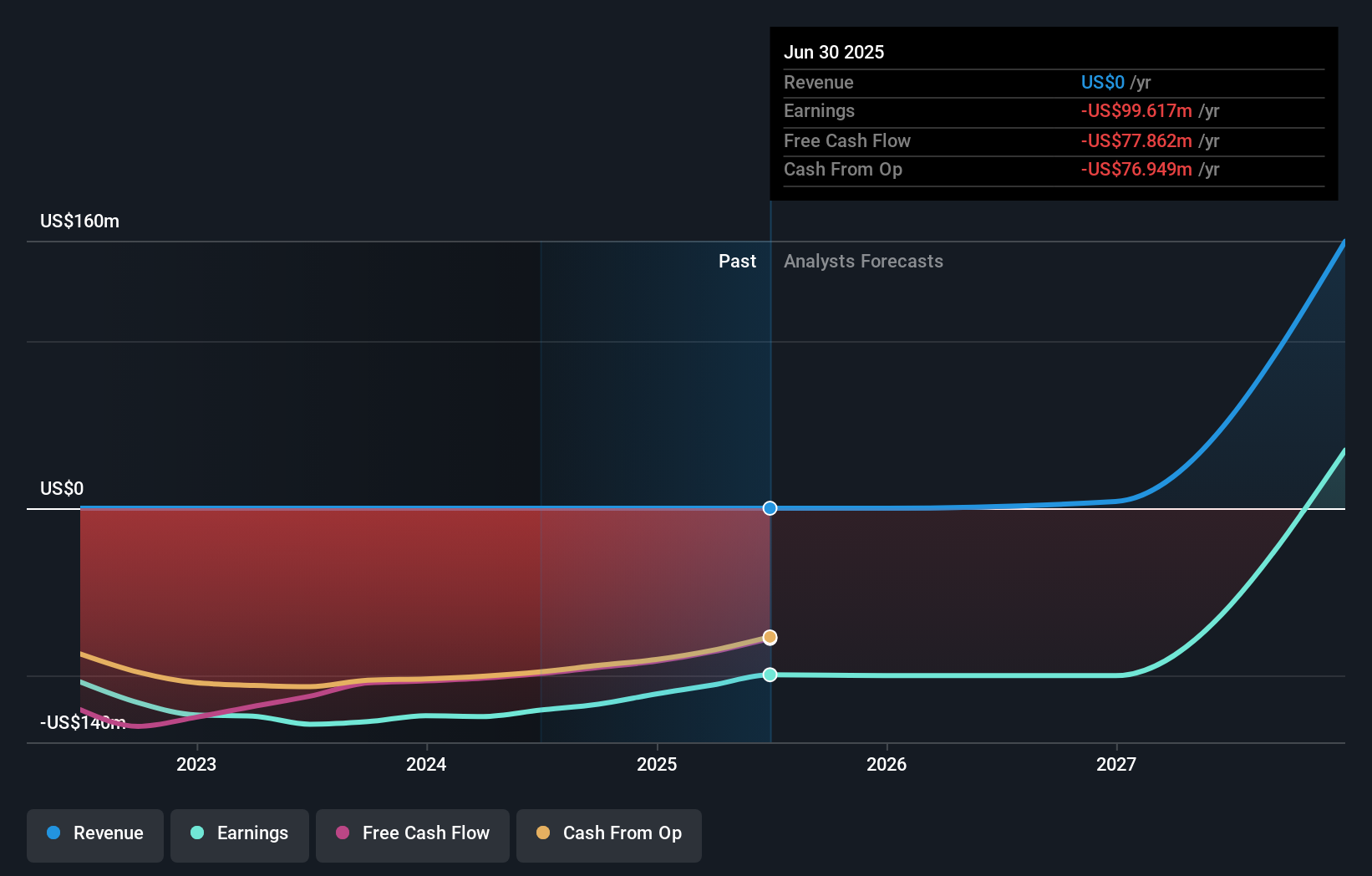Toggle the Earnings series off
Image resolution: width=1372 pixels, height=876 pixels.
tap(240, 834)
